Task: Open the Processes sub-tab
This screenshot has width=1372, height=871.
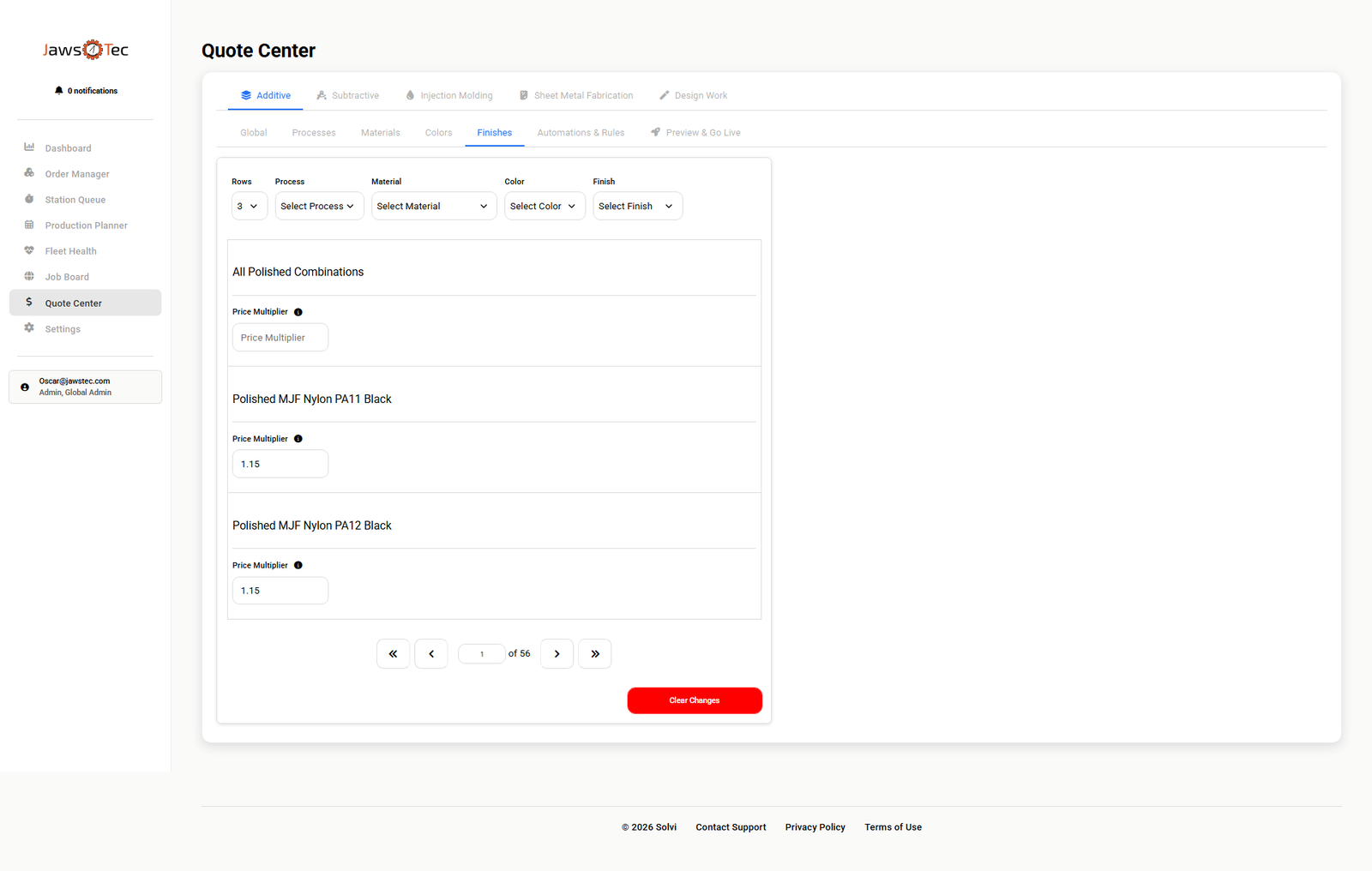Action: 314,133
